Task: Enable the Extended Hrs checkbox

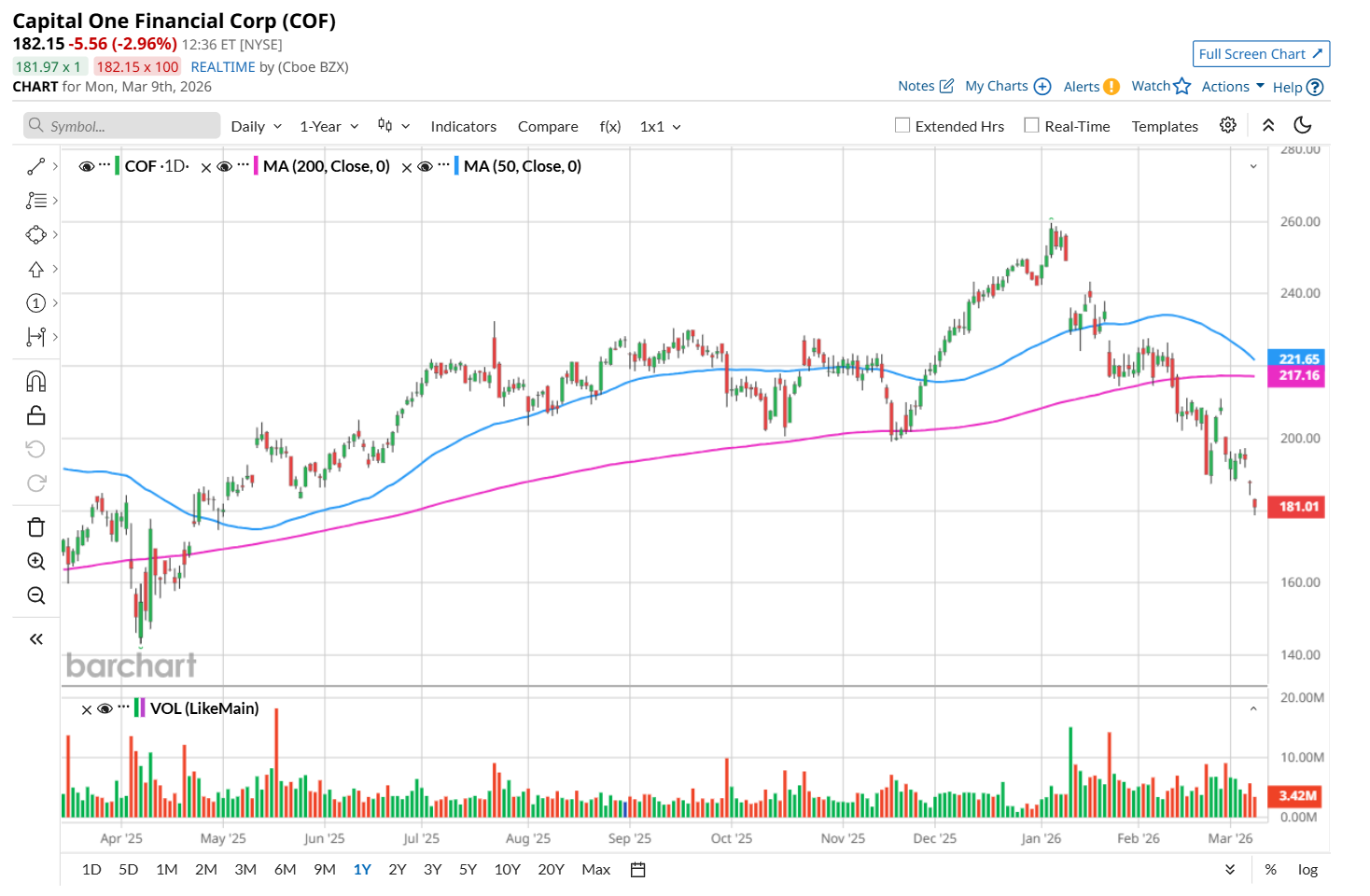Action: [902, 125]
